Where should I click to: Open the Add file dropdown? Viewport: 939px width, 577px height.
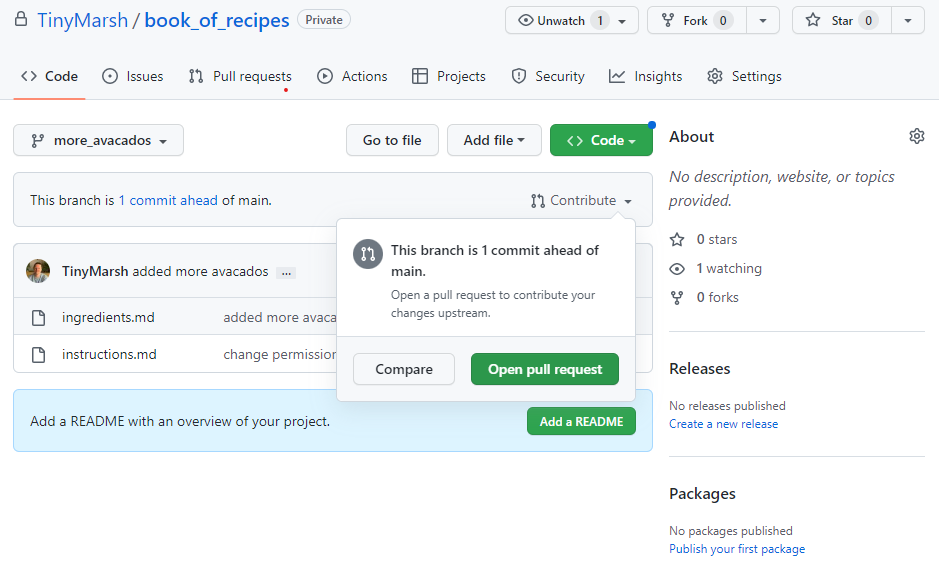494,140
